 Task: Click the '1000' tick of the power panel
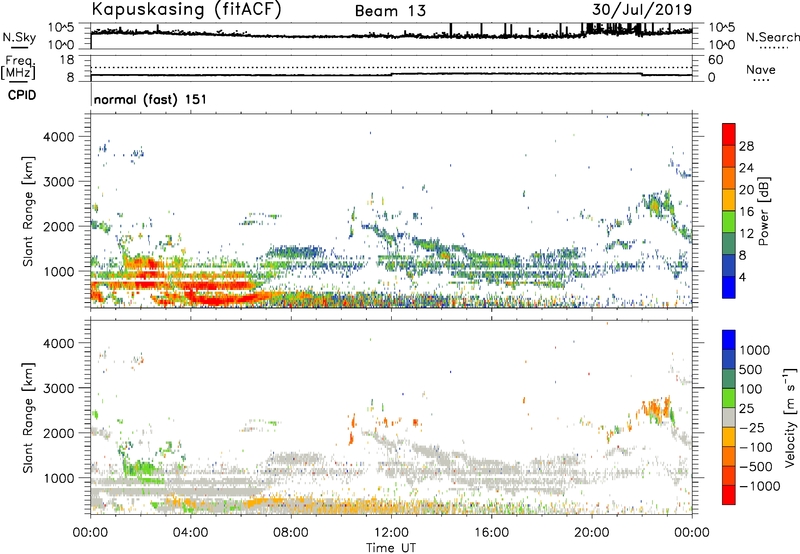coord(58,271)
